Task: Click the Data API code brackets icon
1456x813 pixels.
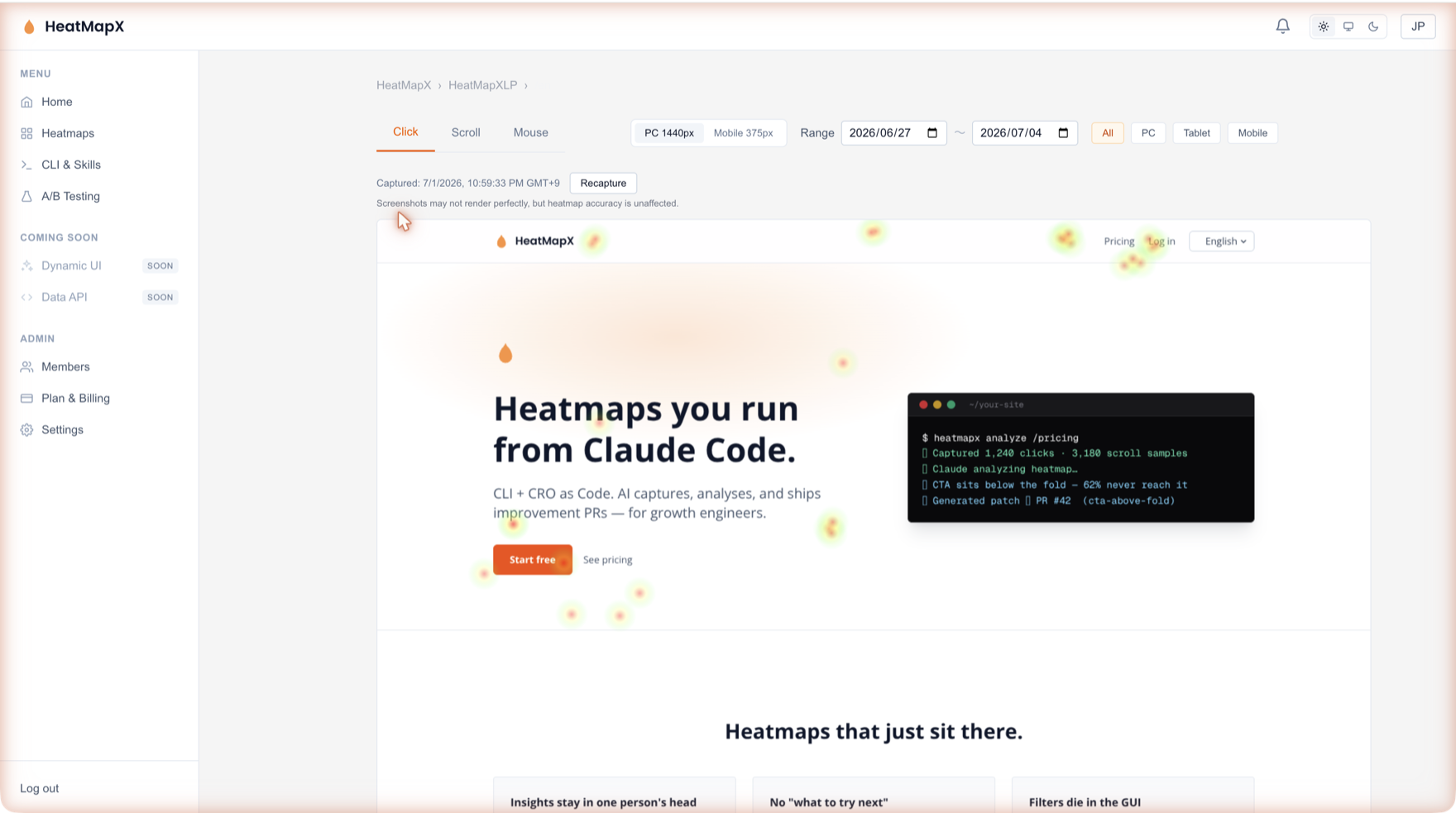Action: tap(26, 297)
